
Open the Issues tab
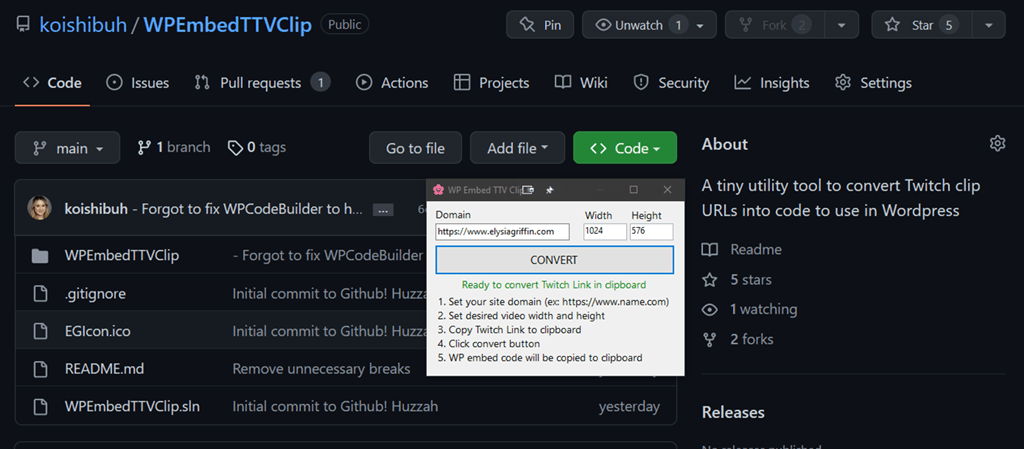(137, 83)
